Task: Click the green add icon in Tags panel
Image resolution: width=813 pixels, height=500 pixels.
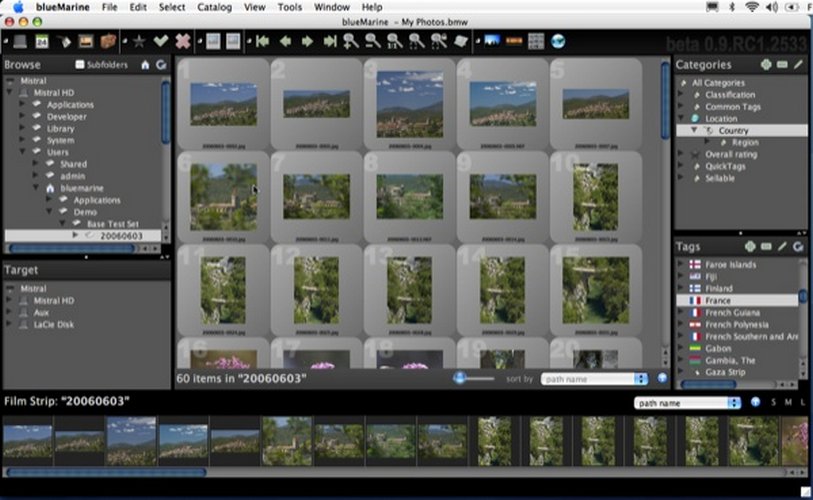Action: 749,246
